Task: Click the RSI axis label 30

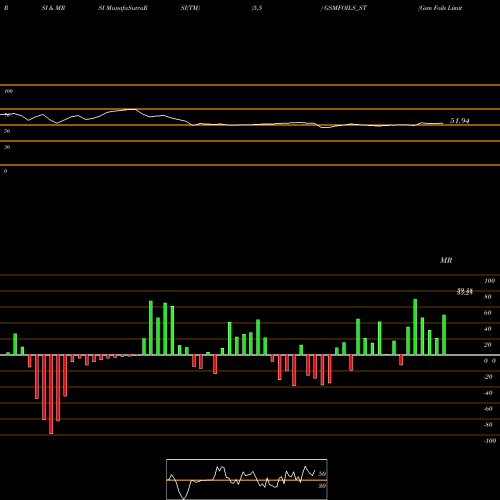Action: tap(7, 147)
